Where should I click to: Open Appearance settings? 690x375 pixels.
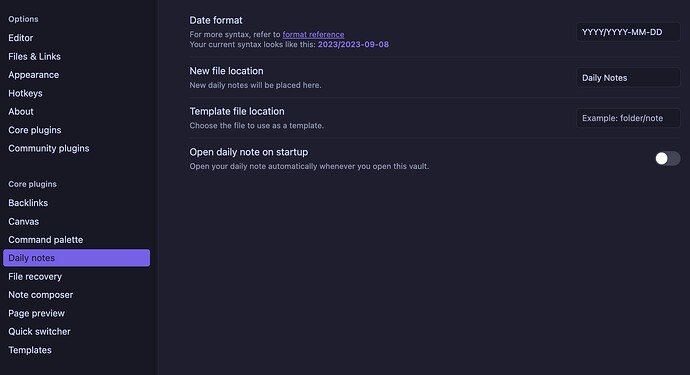point(33,75)
